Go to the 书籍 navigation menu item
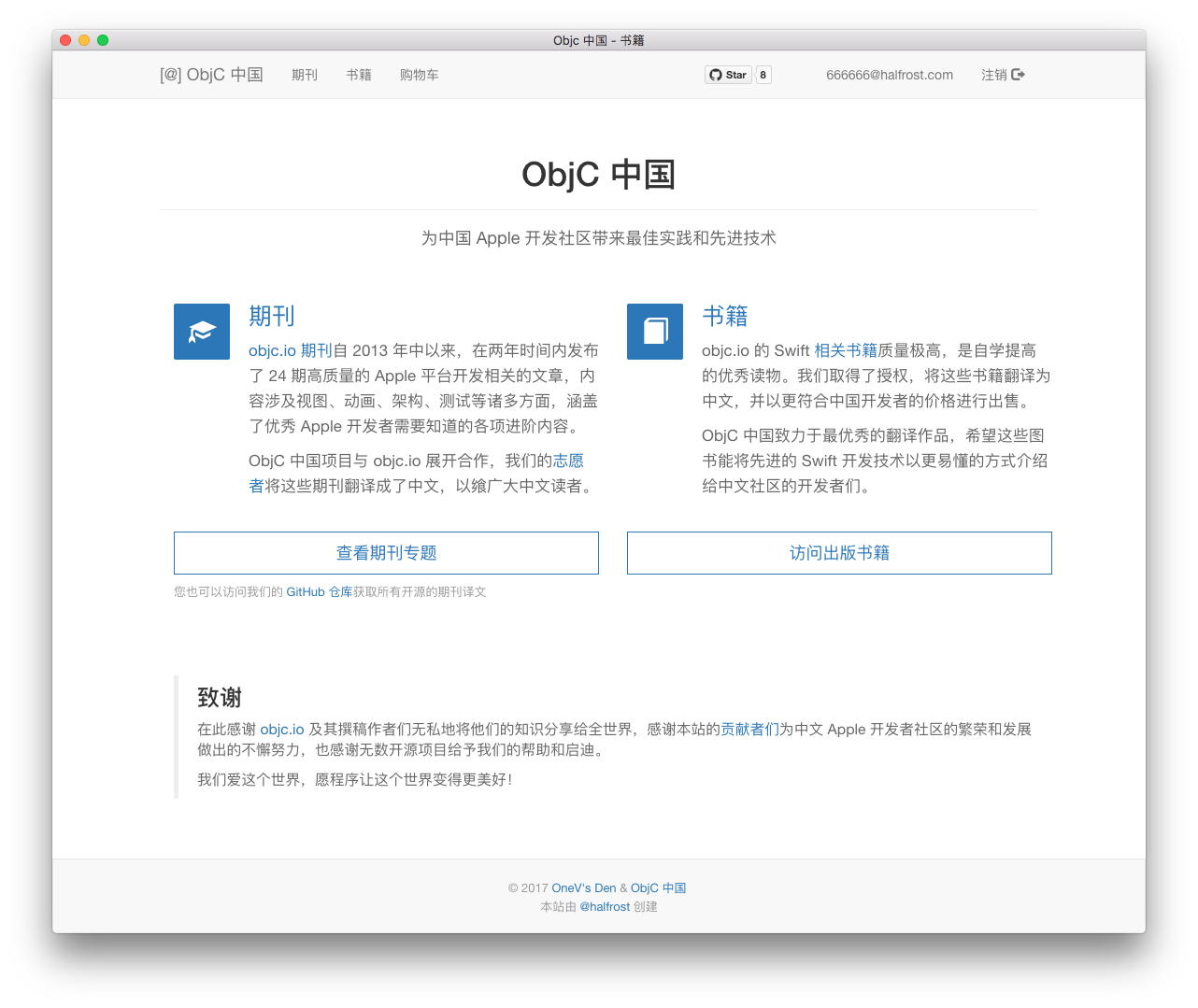The image size is (1198, 1008). point(359,75)
